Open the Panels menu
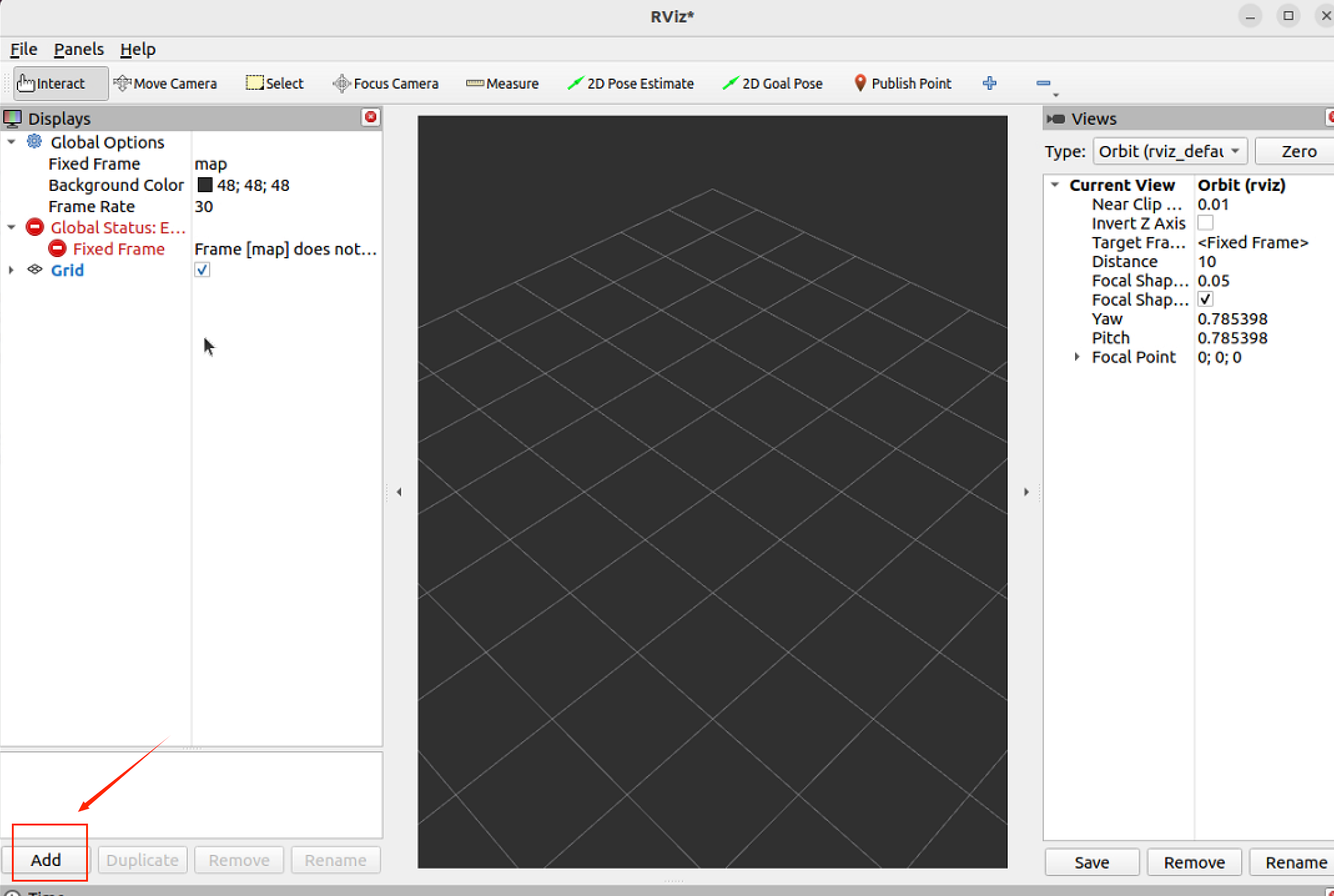The height and width of the screenshot is (896, 1334). pos(79,49)
